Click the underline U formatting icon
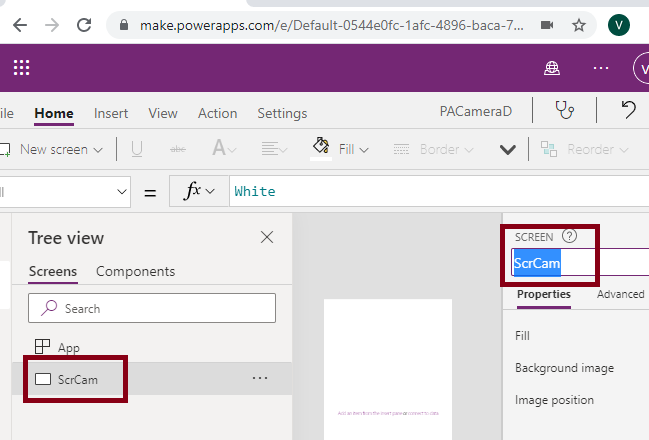649x440 pixels. (137, 149)
